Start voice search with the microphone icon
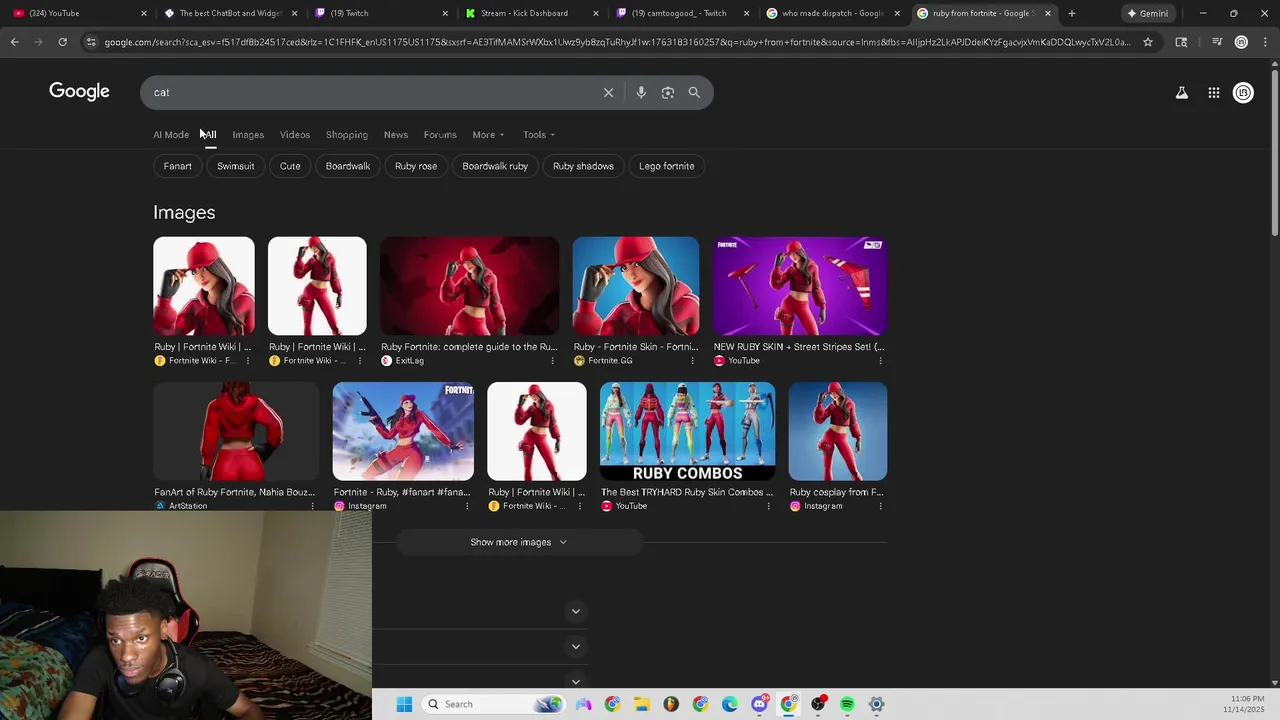The height and width of the screenshot is (720, 1280). (x=641, y=92)
